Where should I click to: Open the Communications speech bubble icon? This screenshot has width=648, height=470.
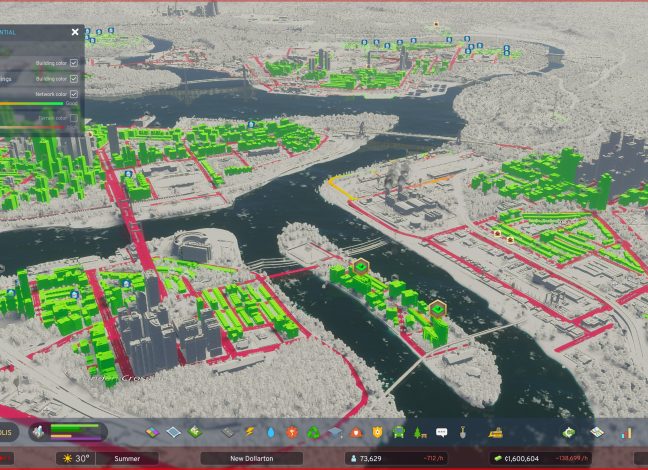point(441,432)
